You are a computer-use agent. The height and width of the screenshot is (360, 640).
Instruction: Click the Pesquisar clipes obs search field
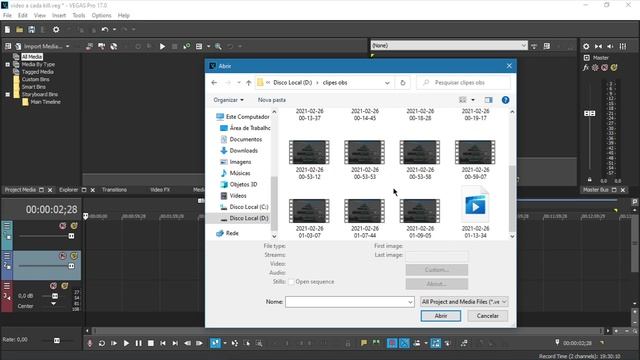pyautogui.click(x=464, y=83)
